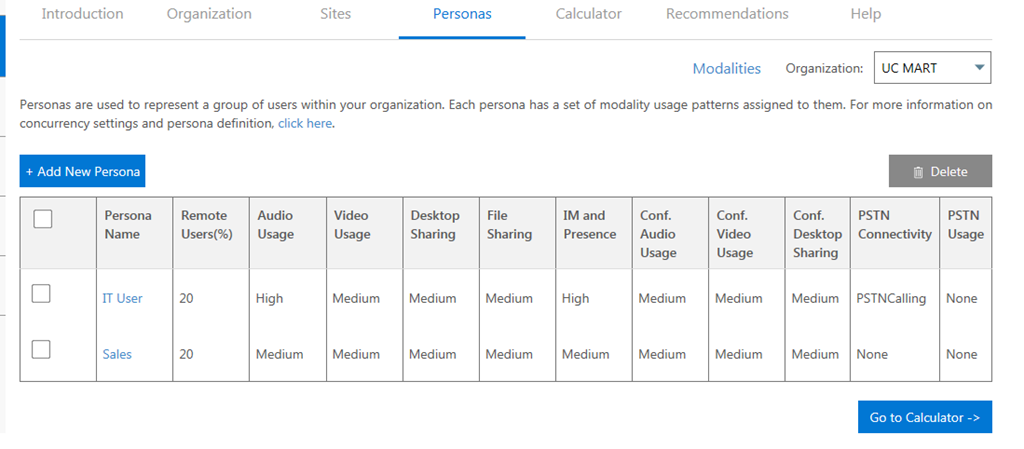Open the Organization tab
The height and width of the screenshot is (449, 1024).
[x=209, y=14]
